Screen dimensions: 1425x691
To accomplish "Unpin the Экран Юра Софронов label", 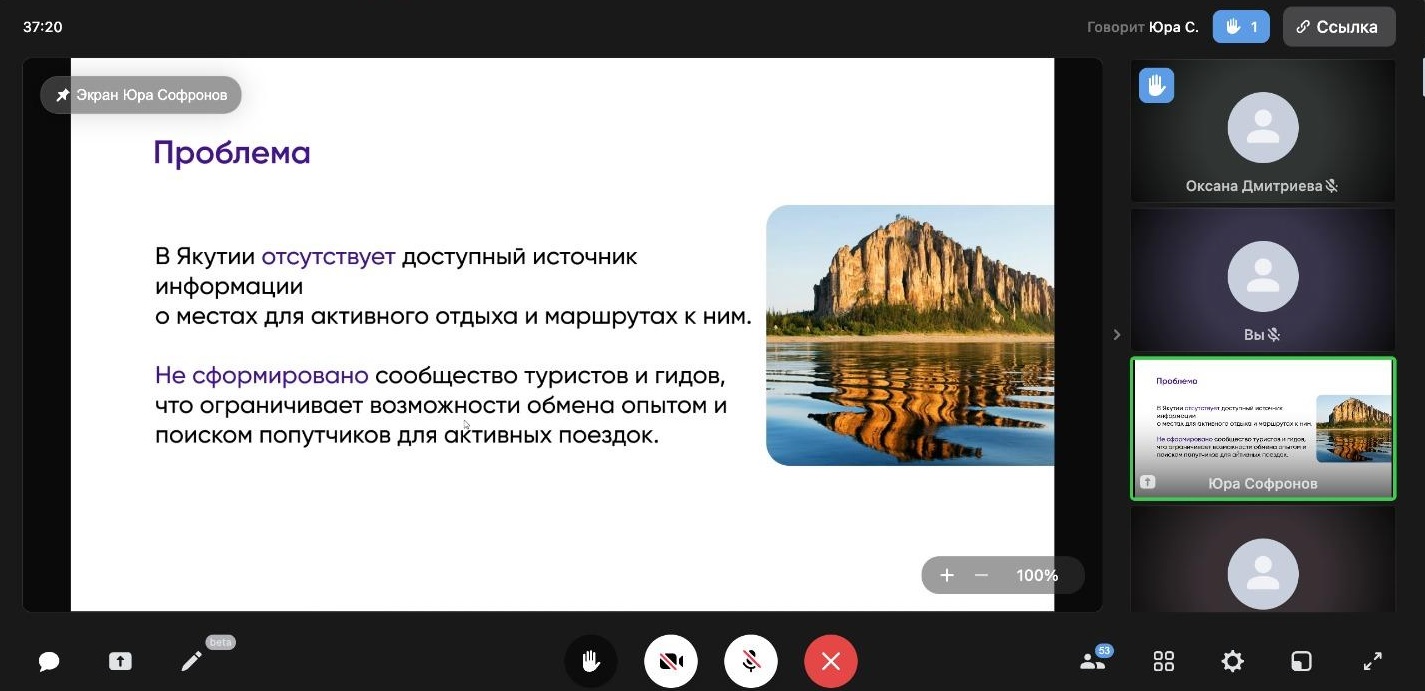I will (x=141, y=95).
